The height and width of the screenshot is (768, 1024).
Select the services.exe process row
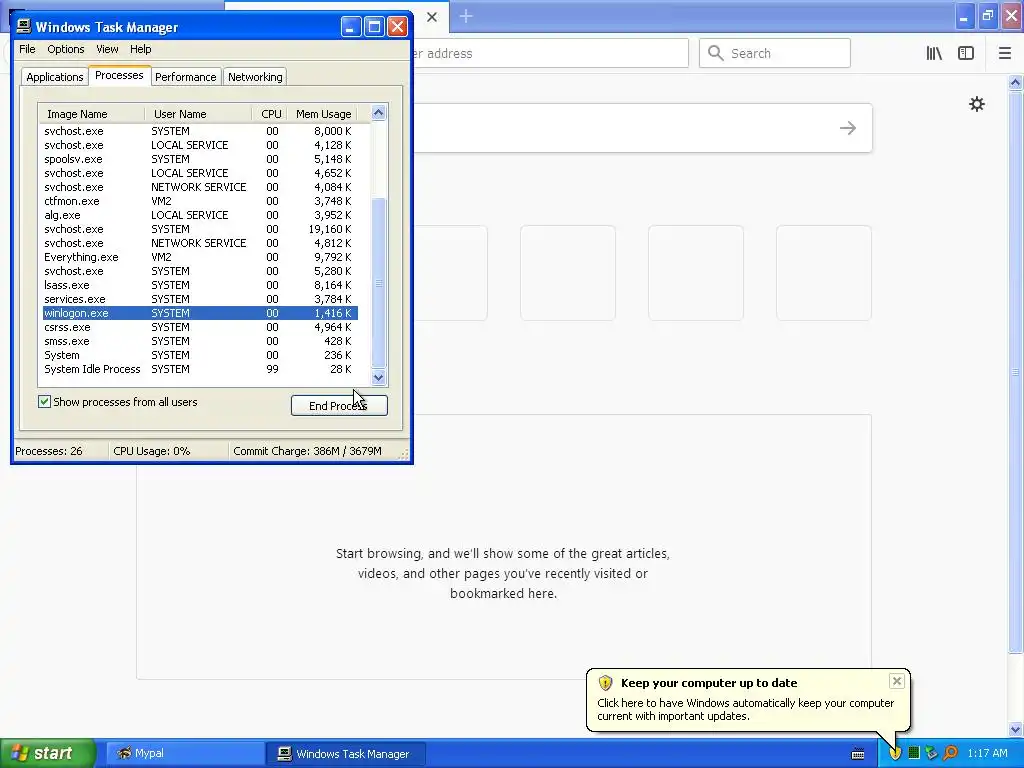(200, 299)
